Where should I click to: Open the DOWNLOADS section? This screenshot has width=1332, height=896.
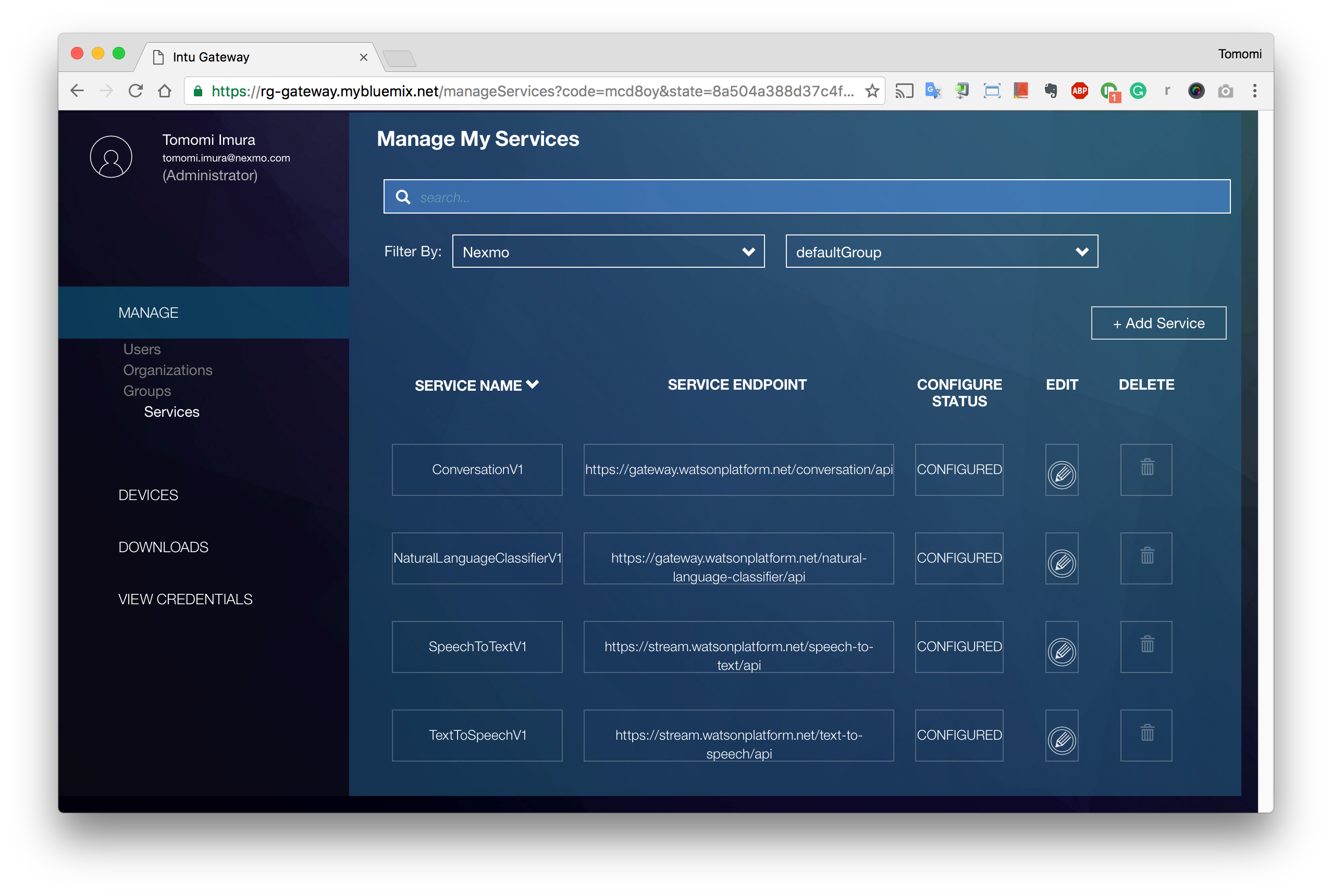point(163,547)
